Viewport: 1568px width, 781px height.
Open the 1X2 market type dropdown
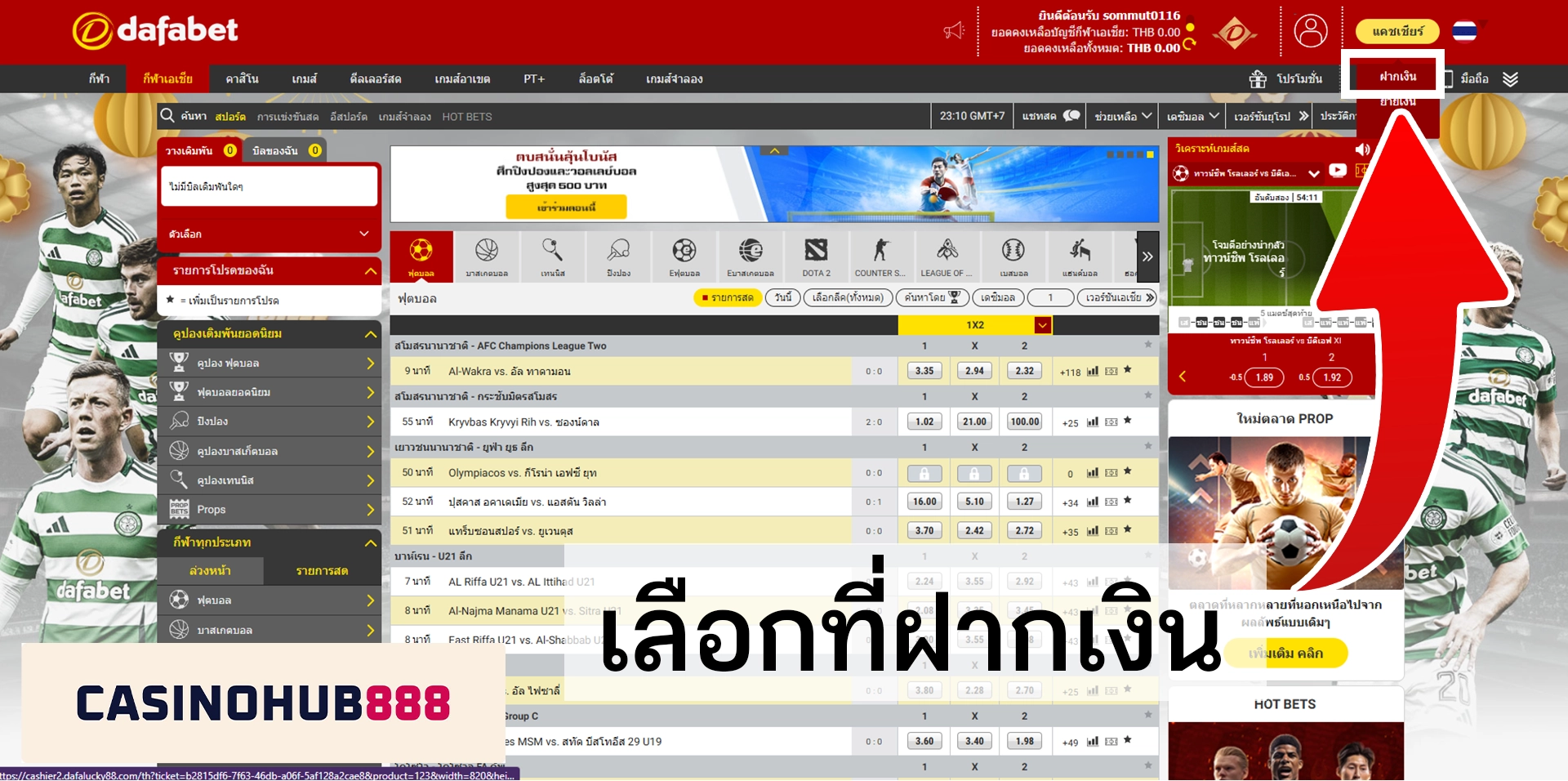coord(1042,325)
